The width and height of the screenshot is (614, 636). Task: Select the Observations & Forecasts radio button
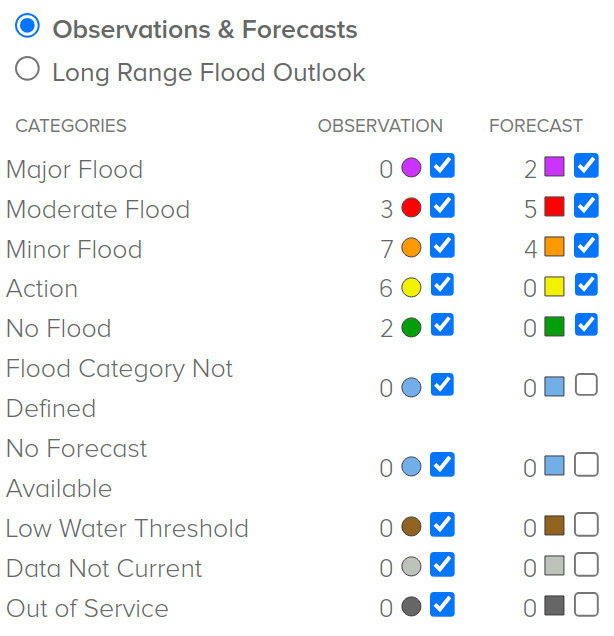click(27, 26)
